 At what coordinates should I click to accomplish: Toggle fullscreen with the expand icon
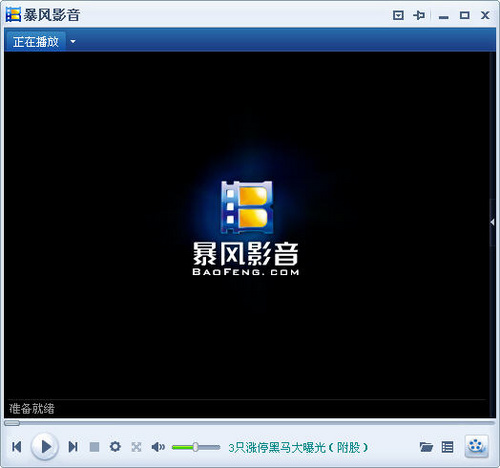coord(136,447)
